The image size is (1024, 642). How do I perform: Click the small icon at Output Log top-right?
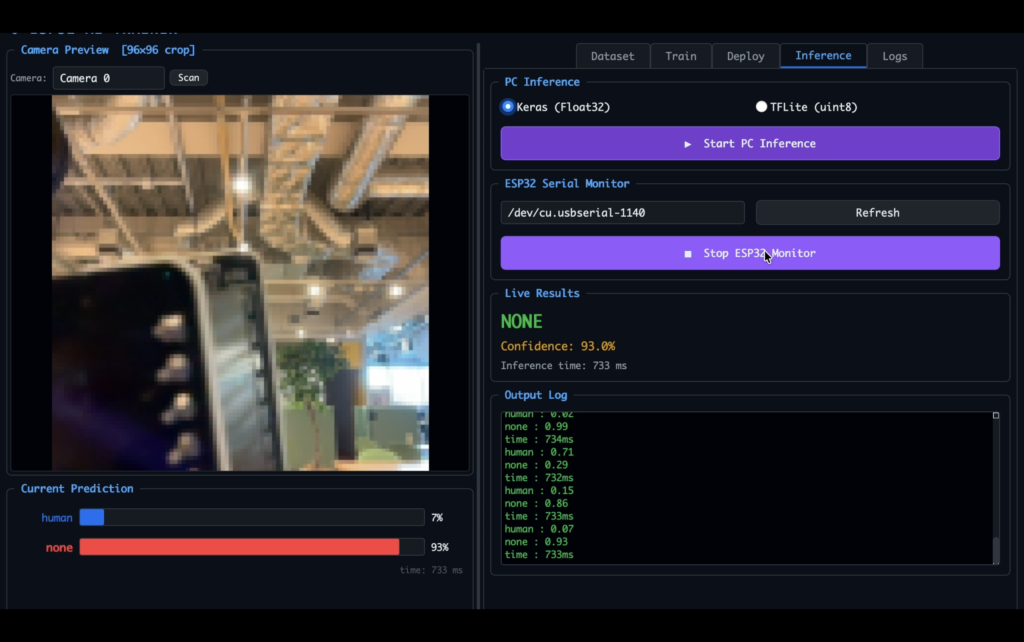tap(996, 415)
